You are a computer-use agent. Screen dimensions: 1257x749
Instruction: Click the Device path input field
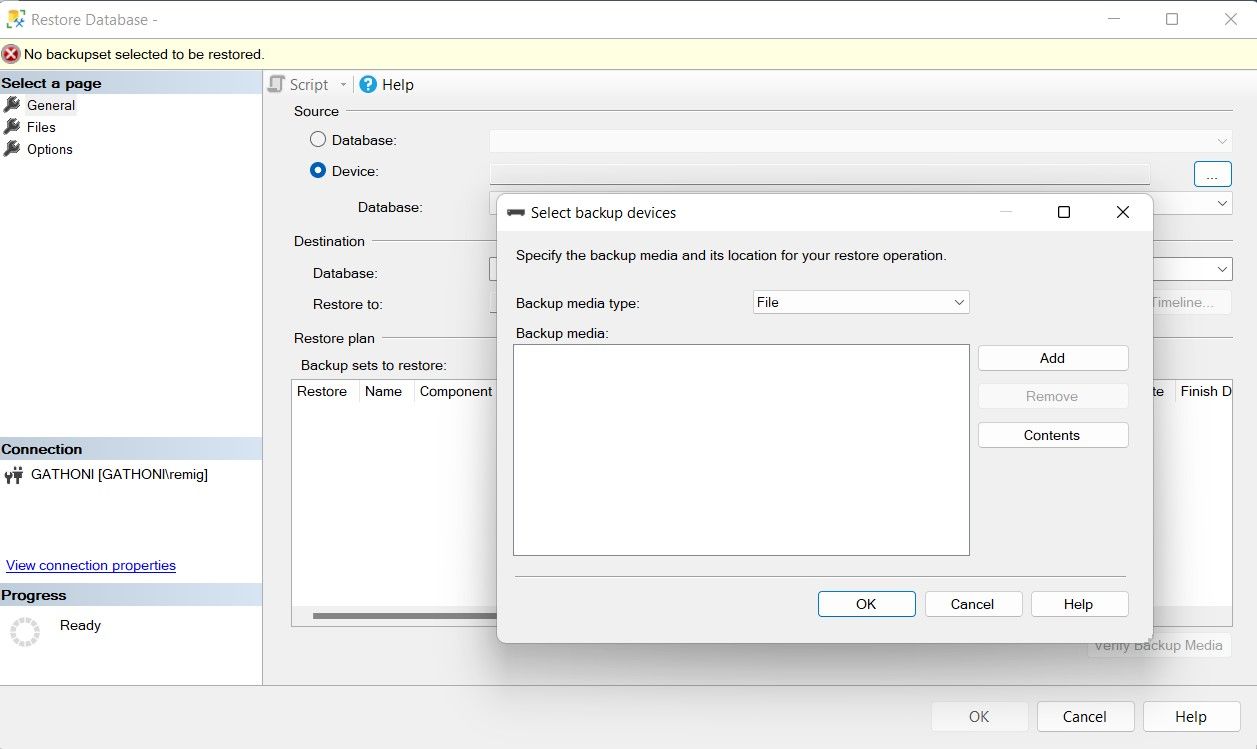click(820, 173)
